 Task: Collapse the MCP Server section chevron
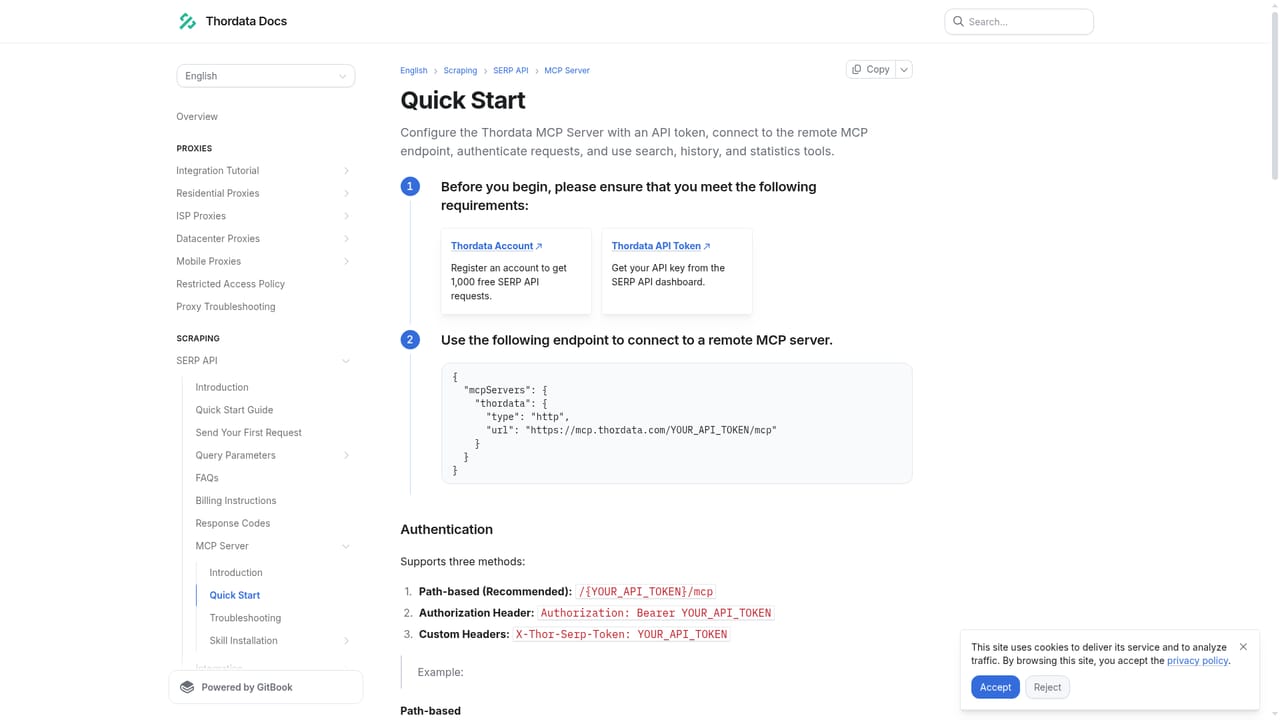tap(346, 546)
